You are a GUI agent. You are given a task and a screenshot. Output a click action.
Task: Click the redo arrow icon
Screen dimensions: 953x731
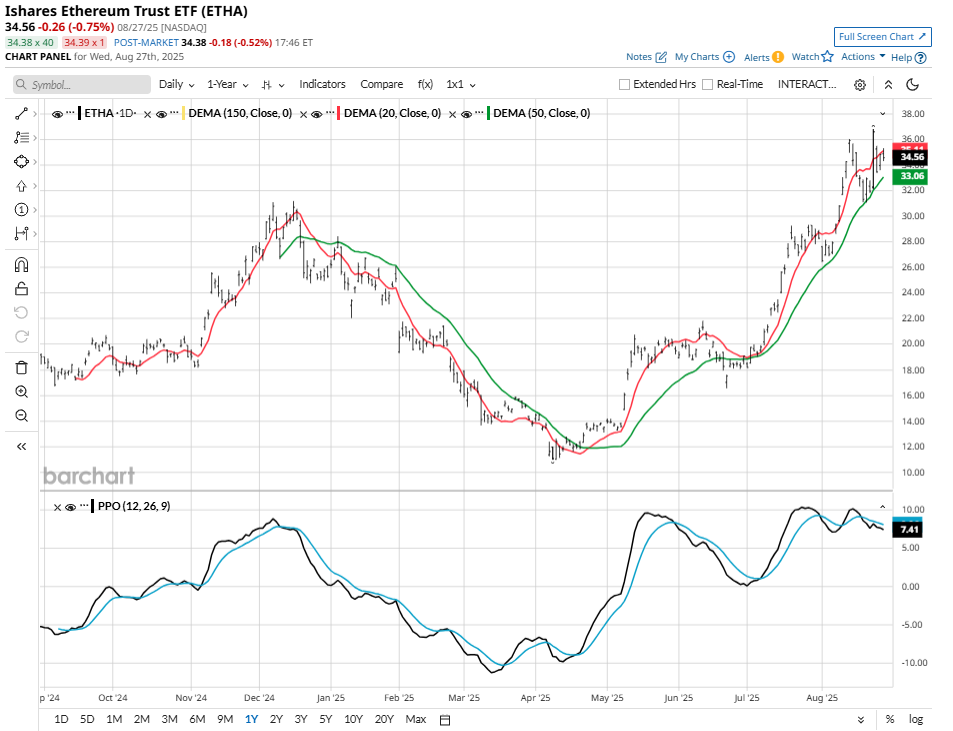[x=21, y=337]
